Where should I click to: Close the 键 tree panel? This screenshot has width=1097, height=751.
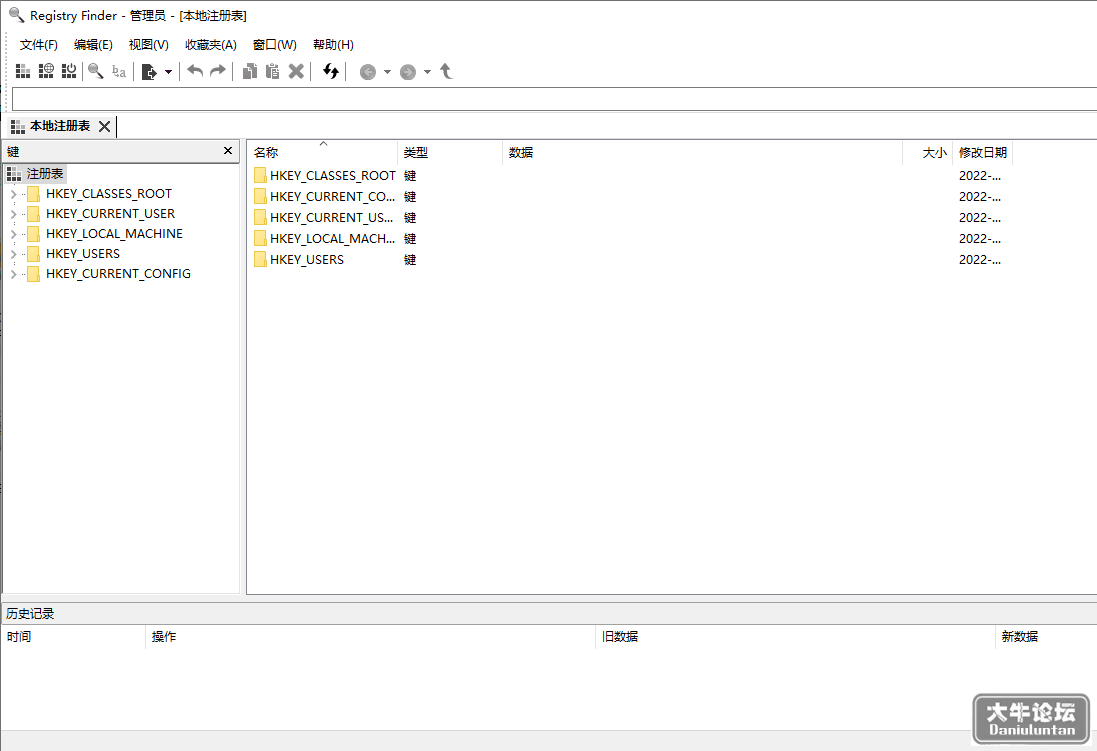point(227,150)
